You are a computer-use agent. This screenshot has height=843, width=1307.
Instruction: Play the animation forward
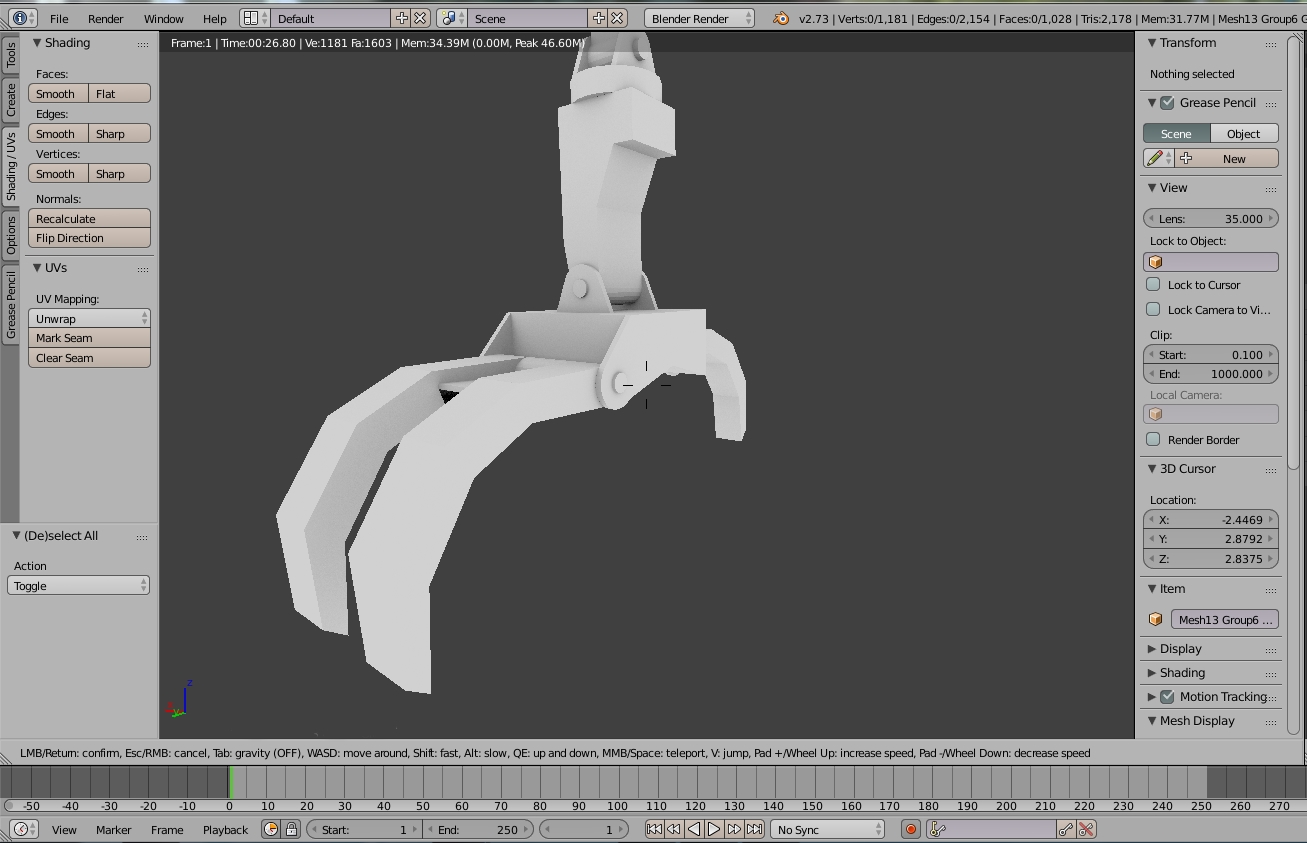click(x=714, y=829)
